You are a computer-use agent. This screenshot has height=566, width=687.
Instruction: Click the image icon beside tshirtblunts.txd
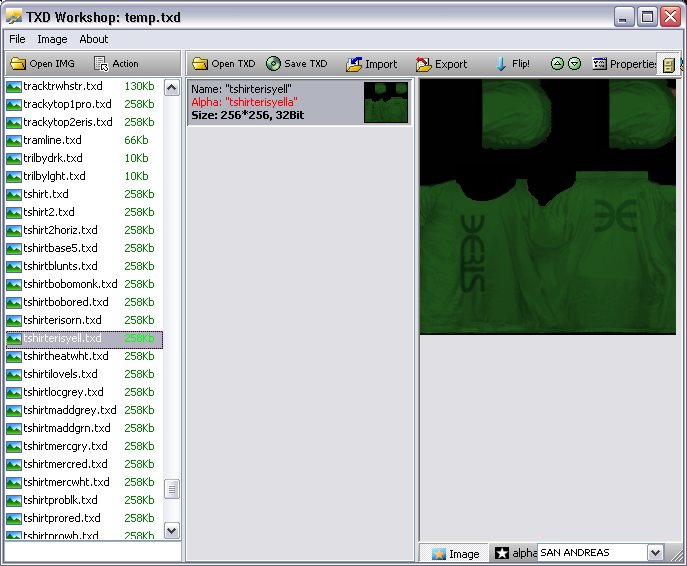pos(14,267)
